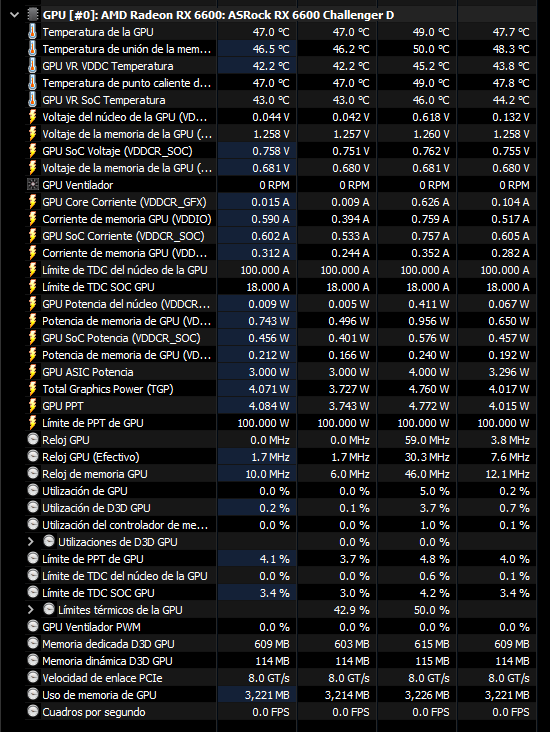Image resolution: width=550 pixels, height=732 pixels.
Task: Click the gauge icon beside Cuadros por segundo
Action: [x=33, y=711]
